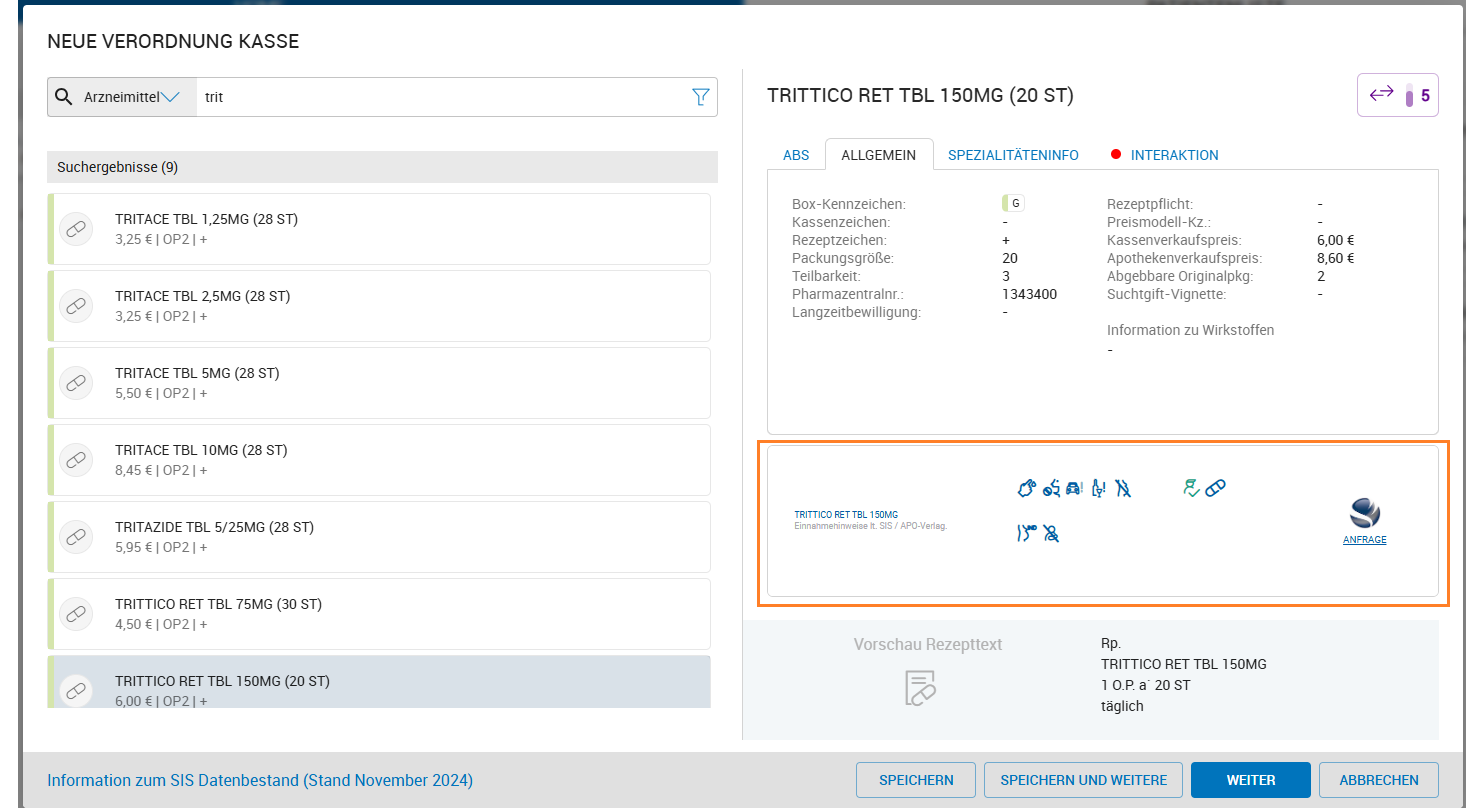The width and height of the screenshot is (1473, 808).
Task: Click the green patient checkmark icon
Action: pos(1190,488)
